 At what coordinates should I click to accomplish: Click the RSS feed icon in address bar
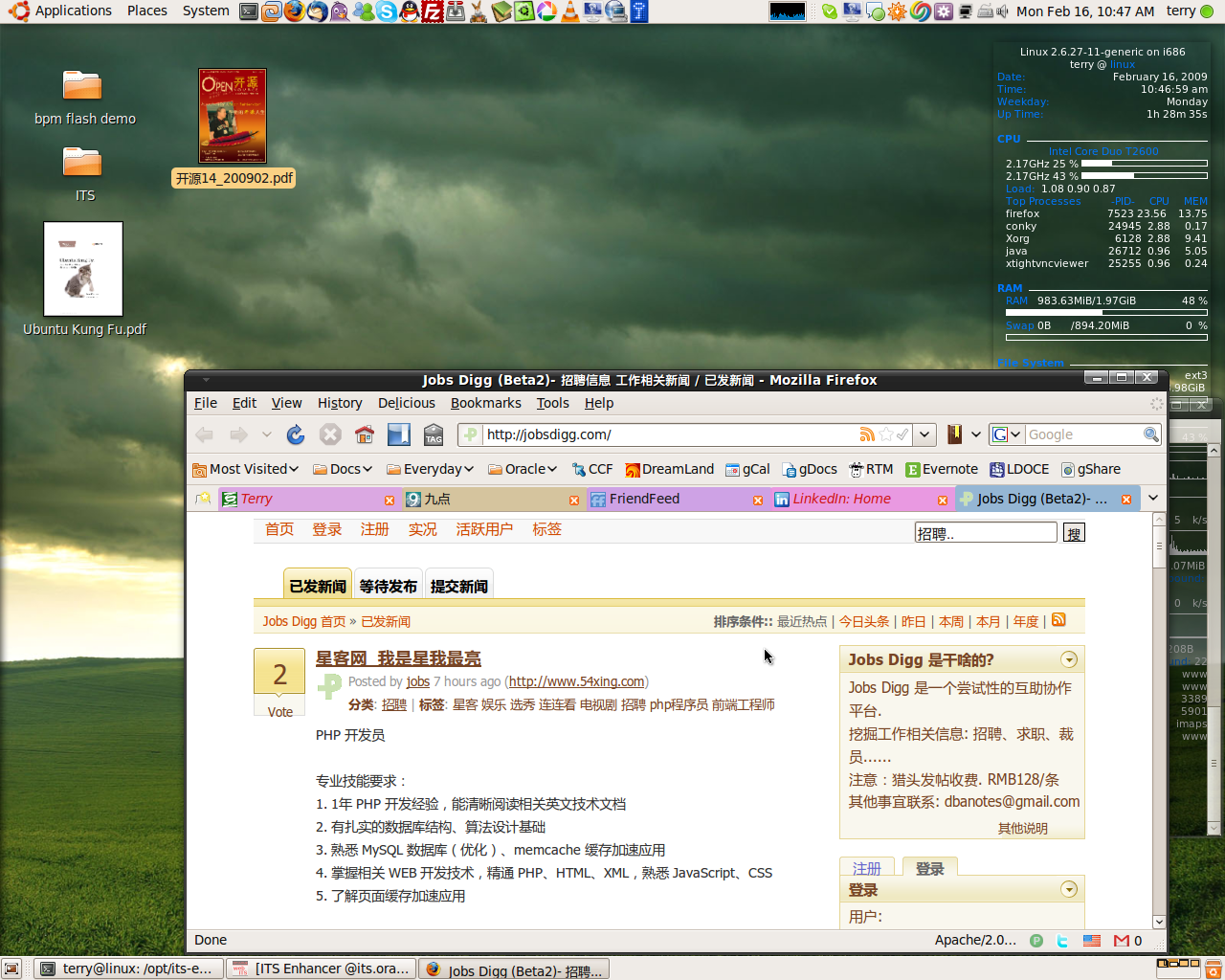(x=867, y=434)
